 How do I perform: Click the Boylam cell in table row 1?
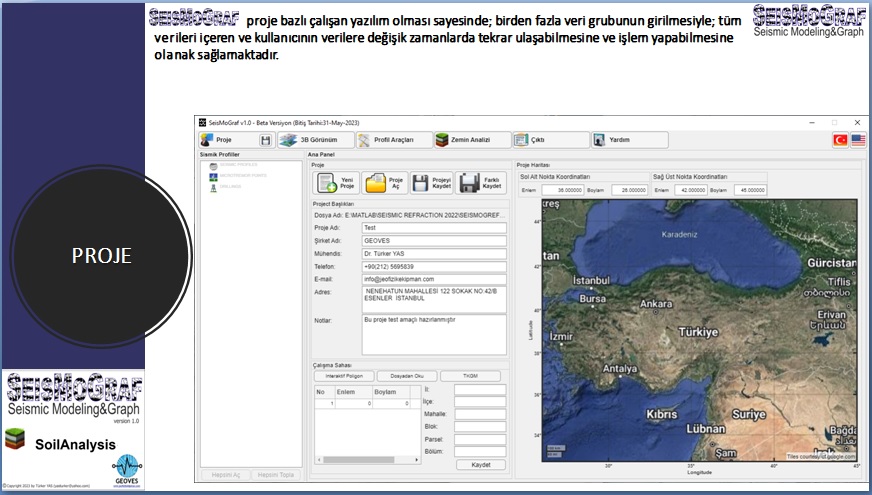click(392, 404)
